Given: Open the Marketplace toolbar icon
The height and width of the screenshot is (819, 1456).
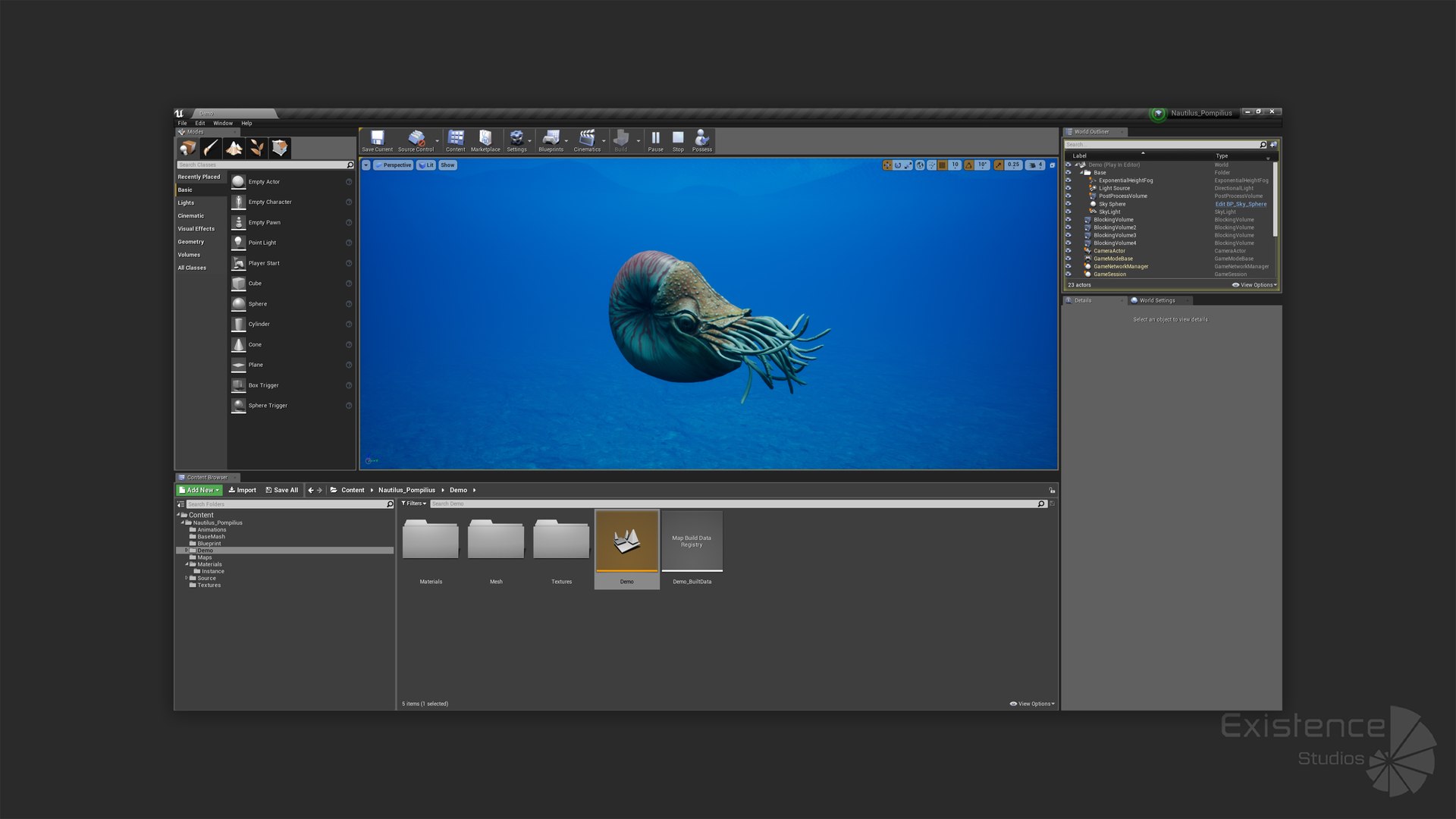Looking at the screenshot, I should pos(485,141).
